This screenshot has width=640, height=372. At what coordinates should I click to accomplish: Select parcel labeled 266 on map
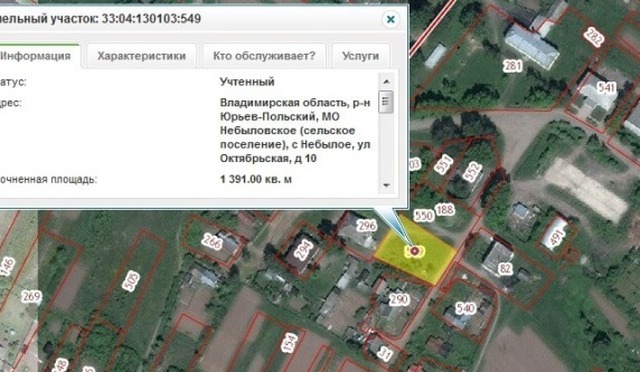tap(212, 242)
